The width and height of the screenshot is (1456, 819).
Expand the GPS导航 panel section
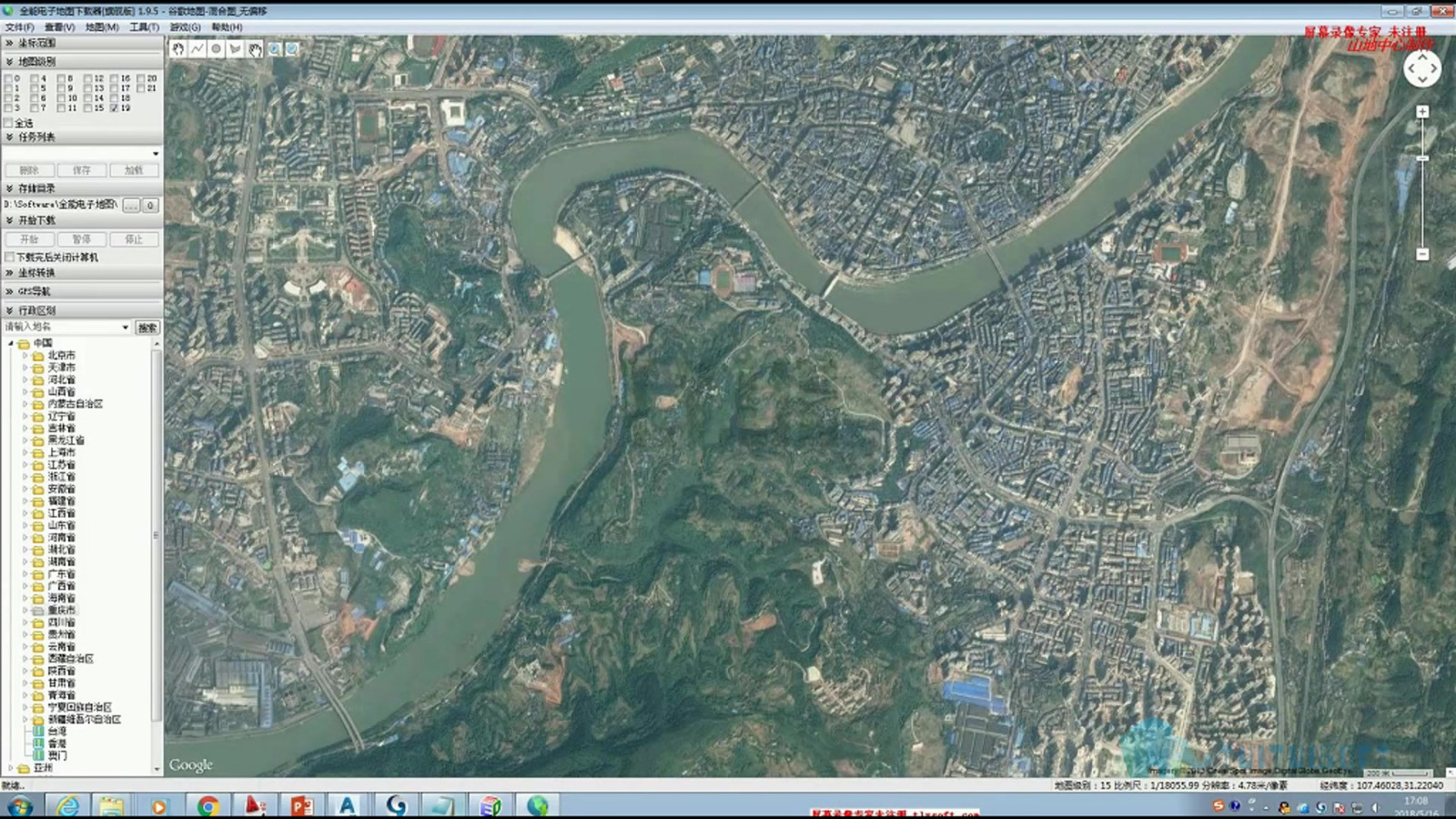[x=82, y=291]
